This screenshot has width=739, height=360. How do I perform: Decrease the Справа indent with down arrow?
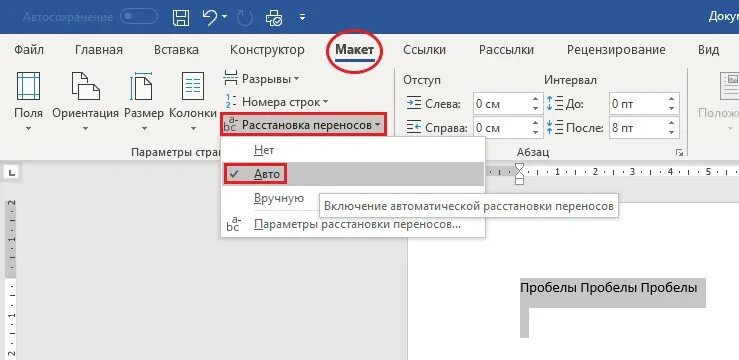(x=535, y=133)
